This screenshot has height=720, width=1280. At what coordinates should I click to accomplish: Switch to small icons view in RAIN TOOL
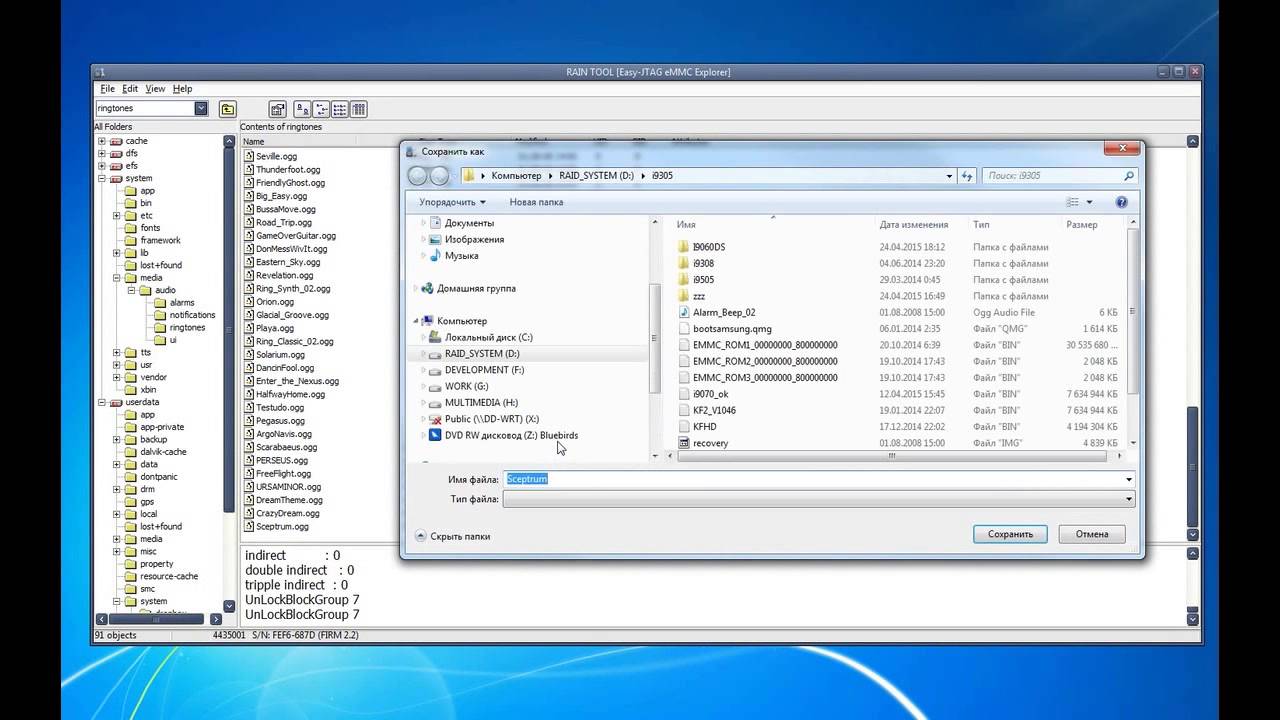[321, 109]
